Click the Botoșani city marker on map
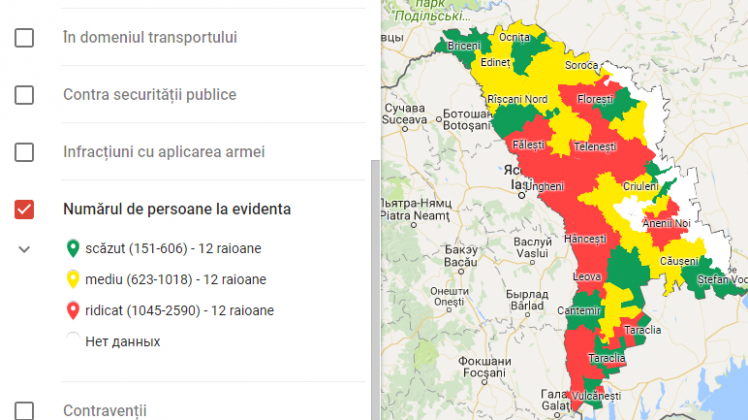 click(x=438, y=119)
